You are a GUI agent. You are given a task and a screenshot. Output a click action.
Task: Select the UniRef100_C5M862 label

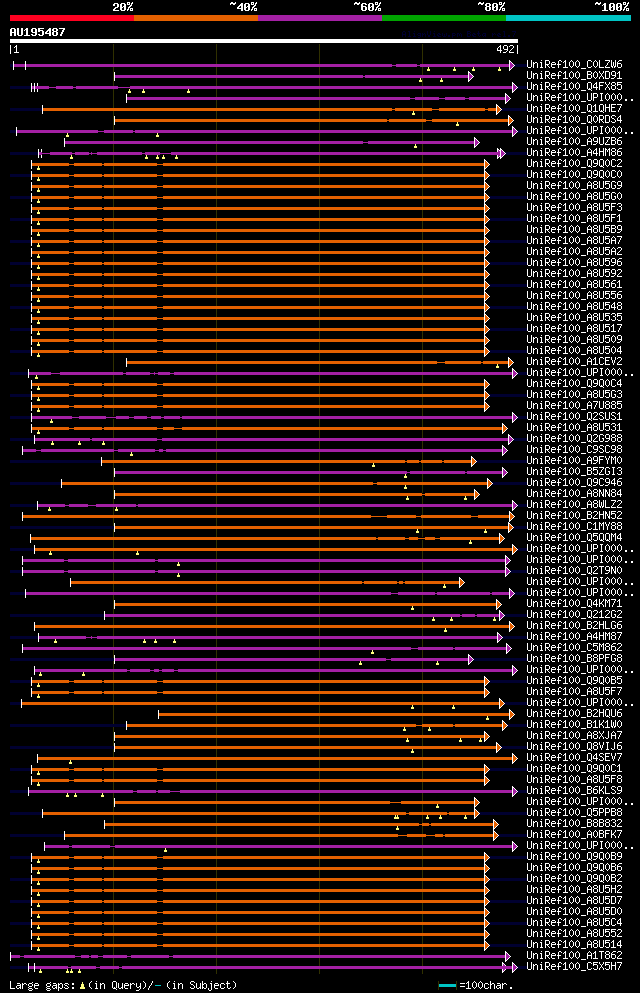[574, 648]
